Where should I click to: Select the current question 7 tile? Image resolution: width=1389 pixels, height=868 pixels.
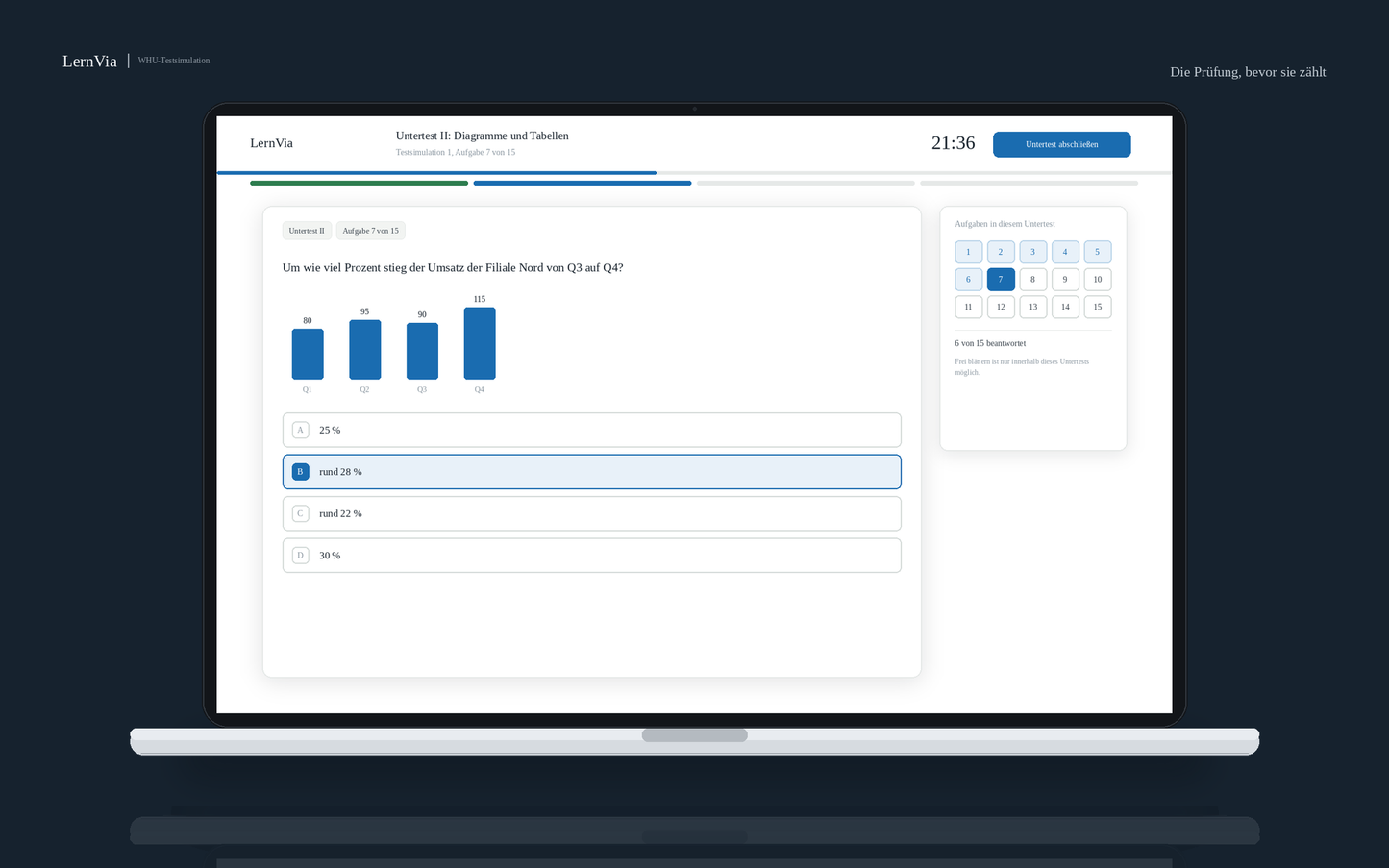pos(1001,280)
